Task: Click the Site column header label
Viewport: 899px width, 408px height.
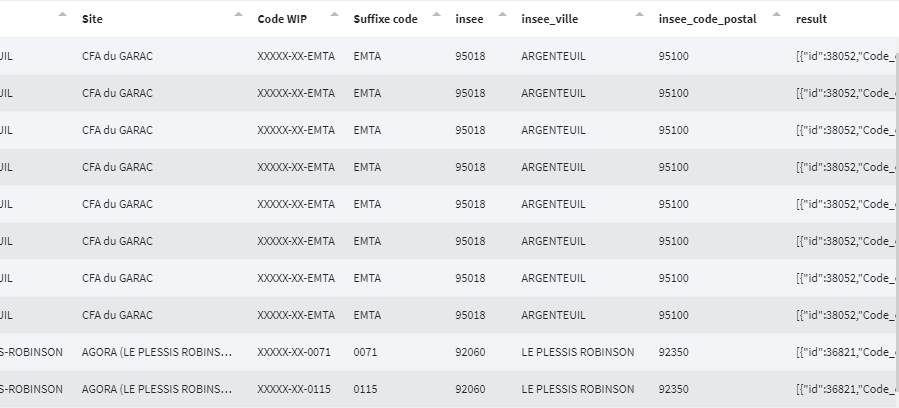Action: pos(92,19)
